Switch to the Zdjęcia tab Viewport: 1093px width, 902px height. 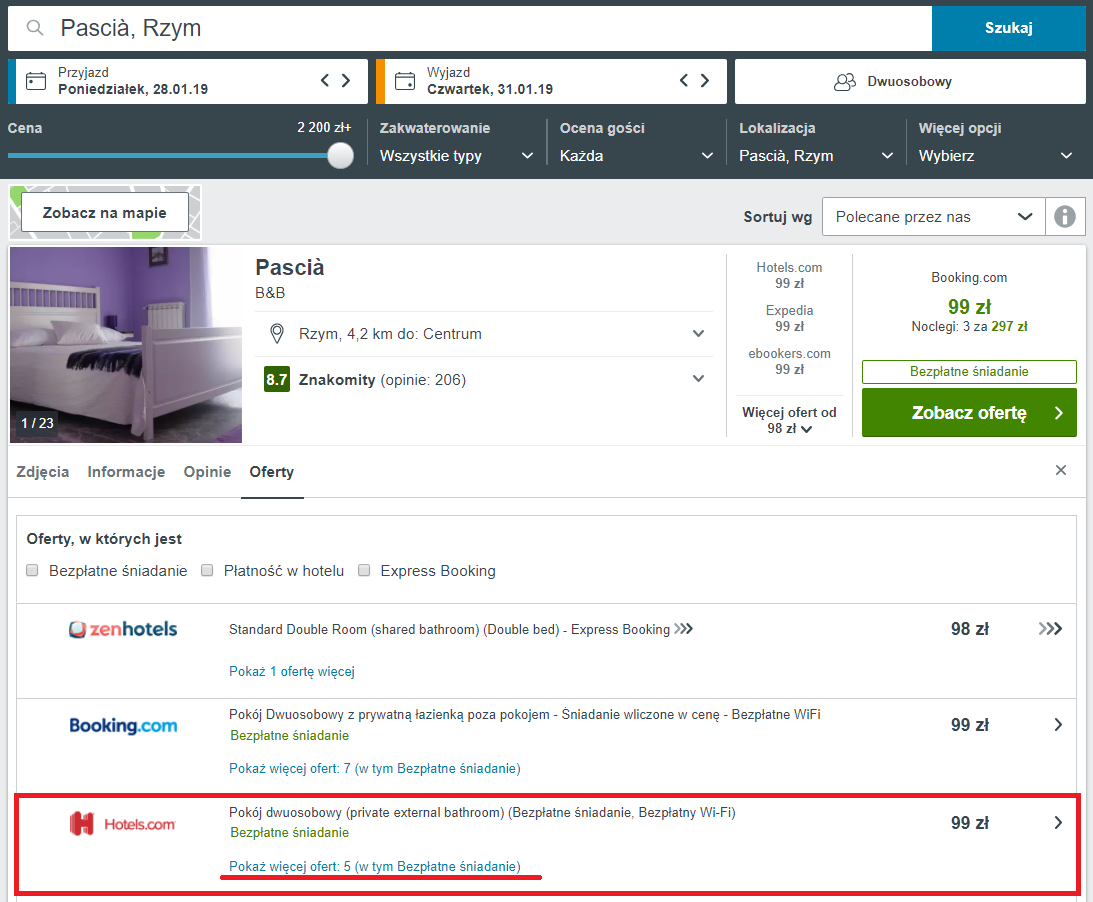click(43, 472)
